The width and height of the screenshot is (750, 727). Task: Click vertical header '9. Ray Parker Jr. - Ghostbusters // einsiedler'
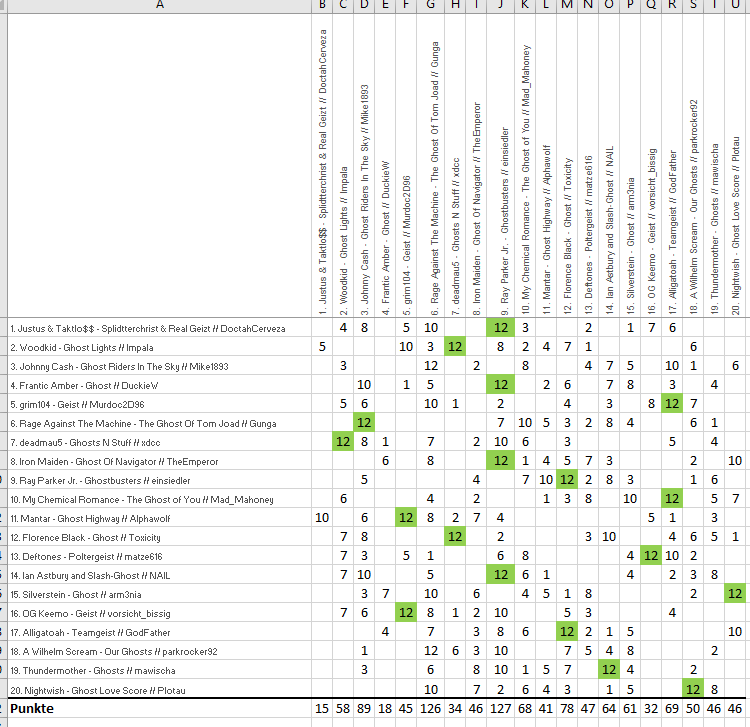point(505,221)
